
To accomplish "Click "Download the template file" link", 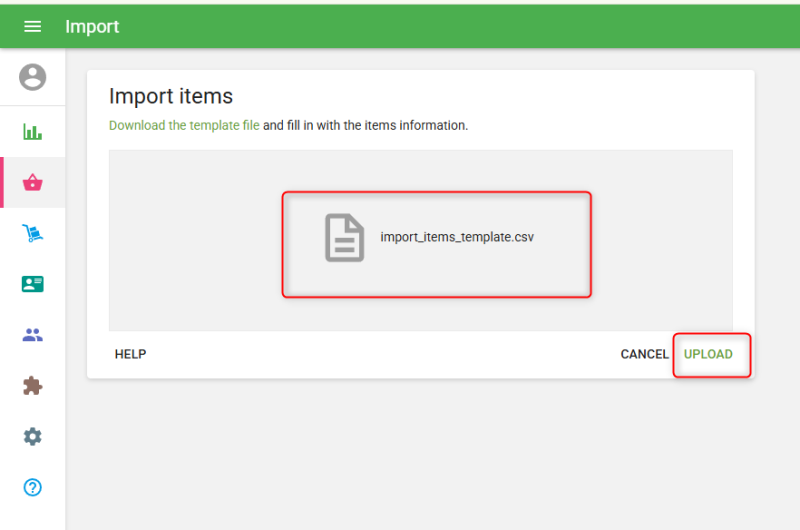I will 184,126.
